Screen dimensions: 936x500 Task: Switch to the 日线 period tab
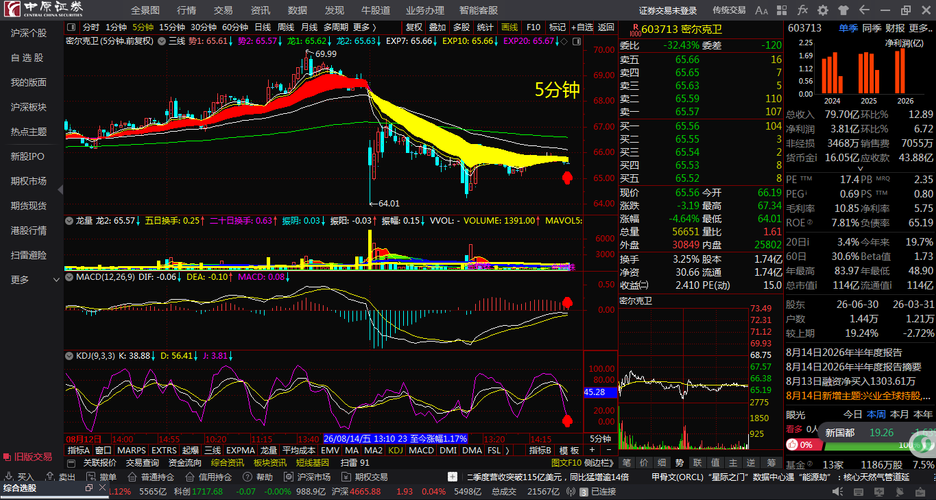pos(263,27)
